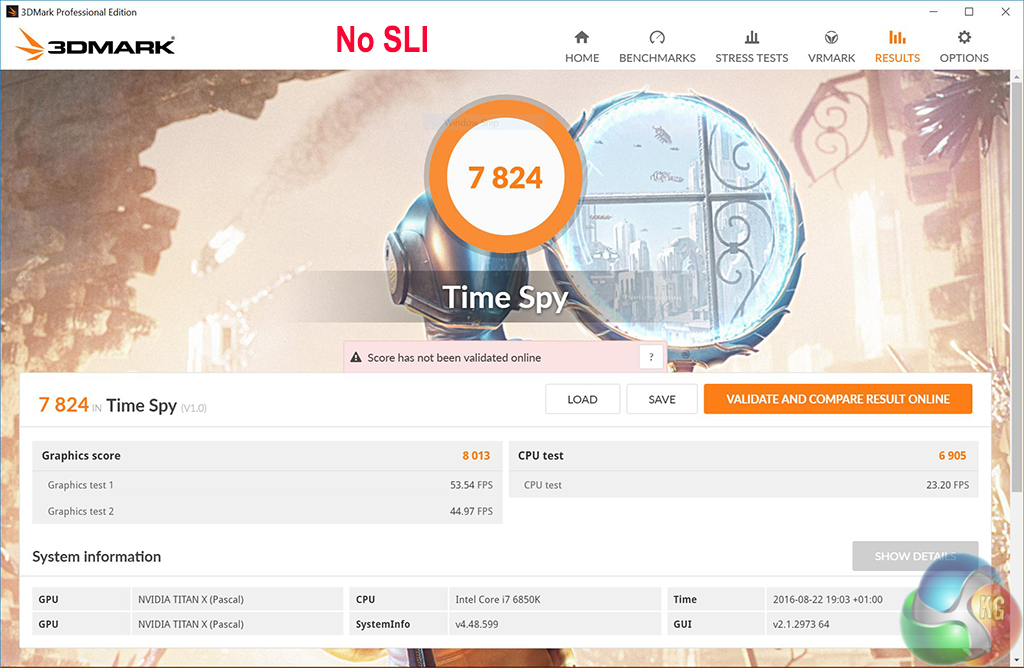Viewport: 1024px width, 668px height.
Task: Click second NVIDIA TITAN X (Pascal) GPU entry
Action: point(191,624)
